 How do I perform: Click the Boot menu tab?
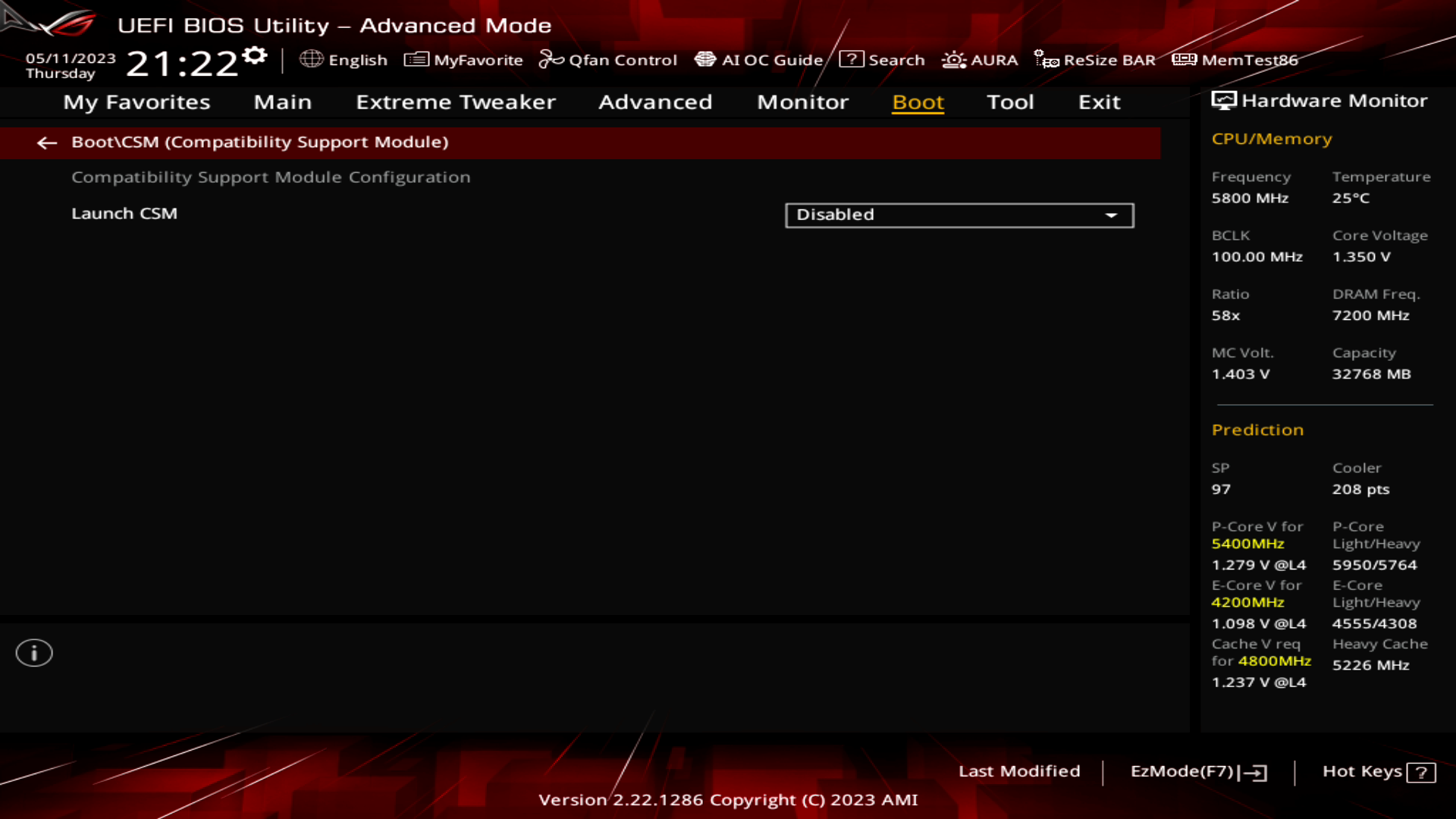(917, 102)
